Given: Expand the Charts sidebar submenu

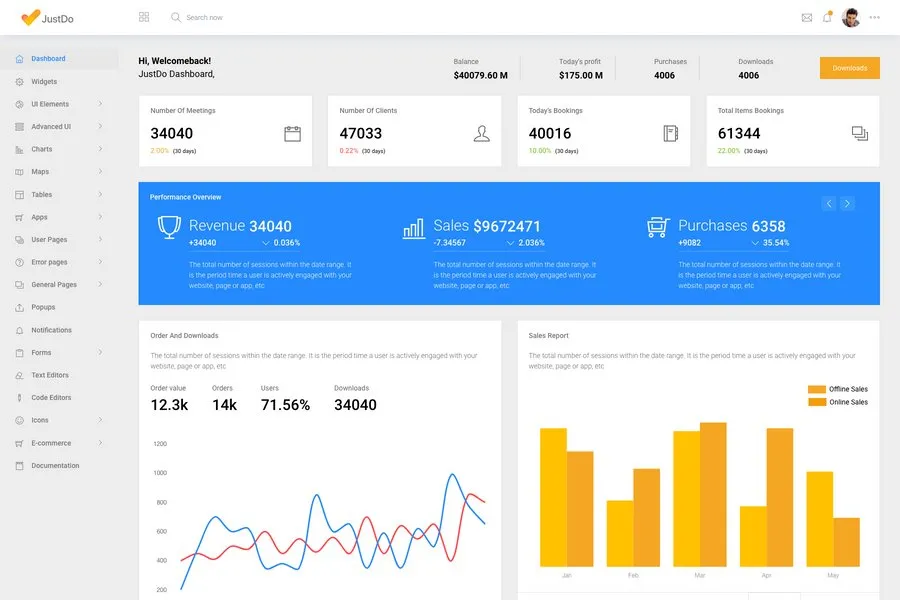Looking at the screenshot, I should (x=58, y=149).
